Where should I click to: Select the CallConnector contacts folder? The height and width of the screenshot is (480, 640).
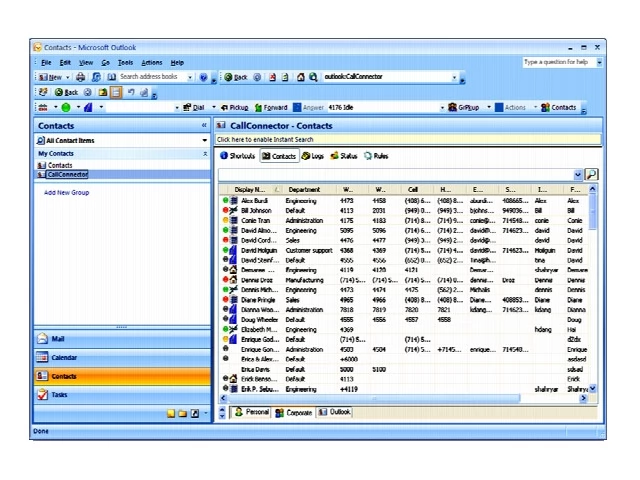coord(67,174)
